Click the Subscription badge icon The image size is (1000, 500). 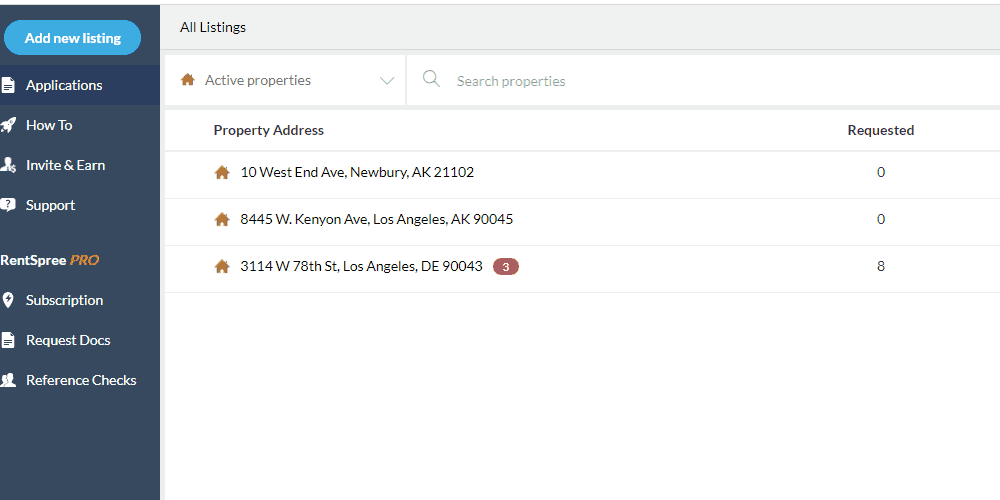(8, 300)
